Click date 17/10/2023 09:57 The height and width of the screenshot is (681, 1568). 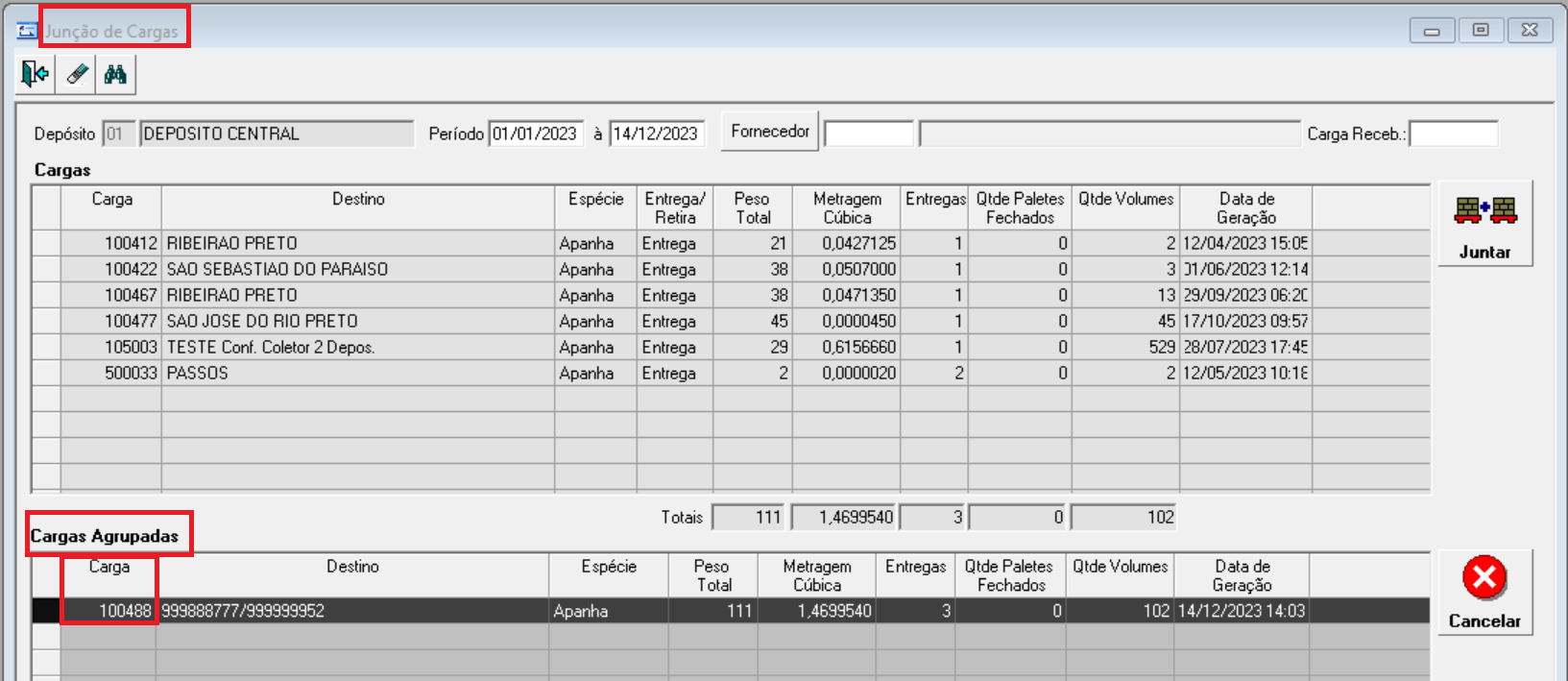coord(1245,321)
